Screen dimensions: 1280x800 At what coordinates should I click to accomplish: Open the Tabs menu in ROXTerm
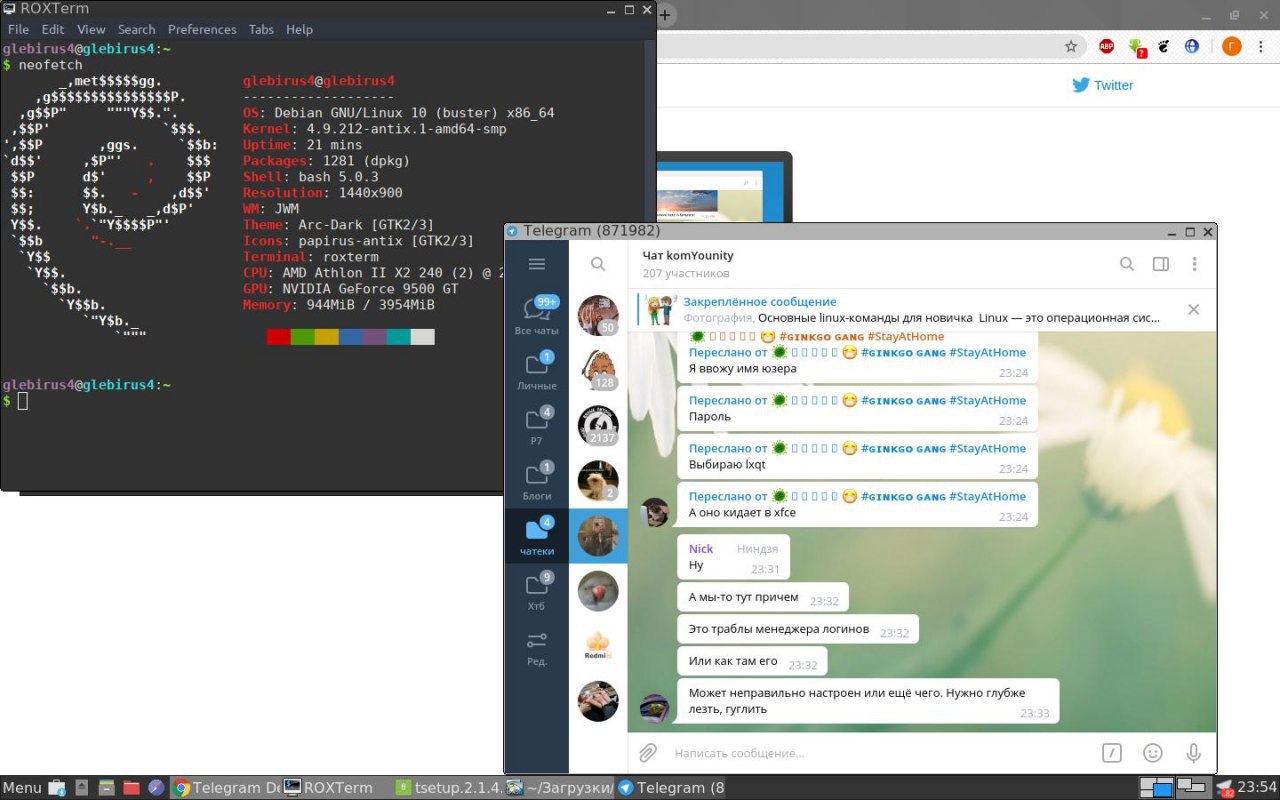(x=261, y=29)
